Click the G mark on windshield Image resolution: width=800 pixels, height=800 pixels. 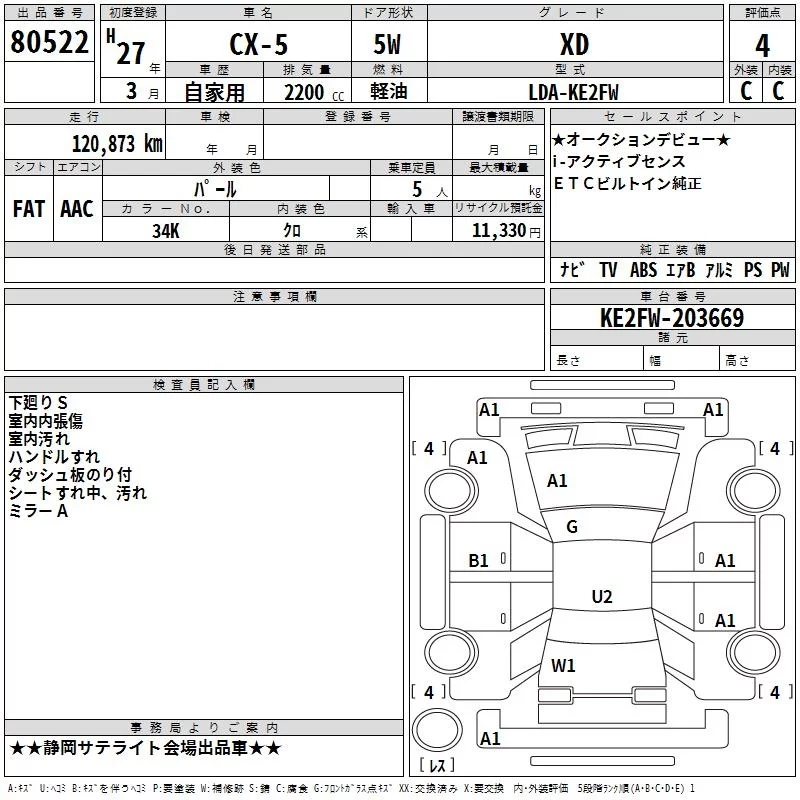[571, 526]
